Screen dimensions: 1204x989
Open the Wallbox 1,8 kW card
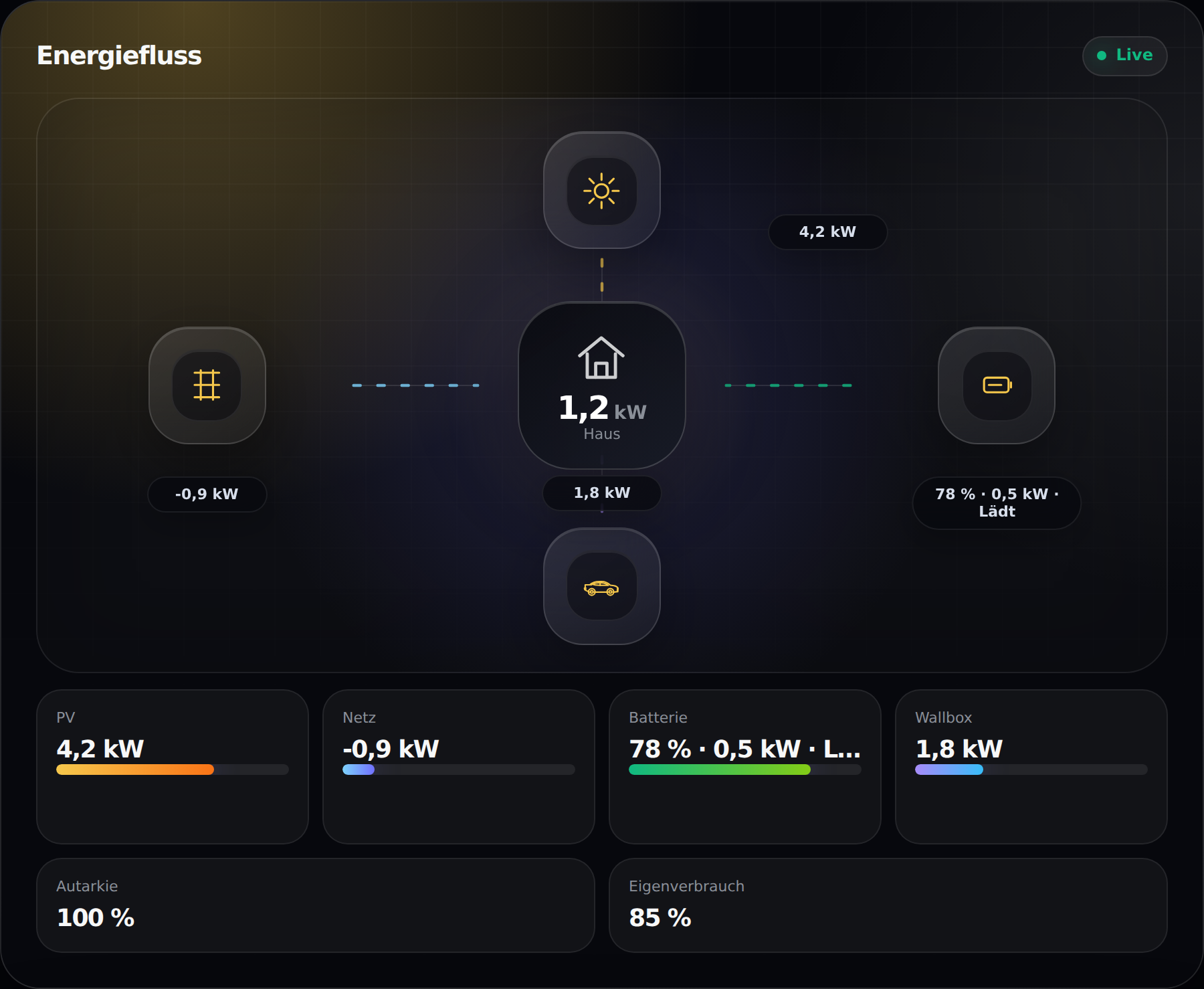[1031, 767]
